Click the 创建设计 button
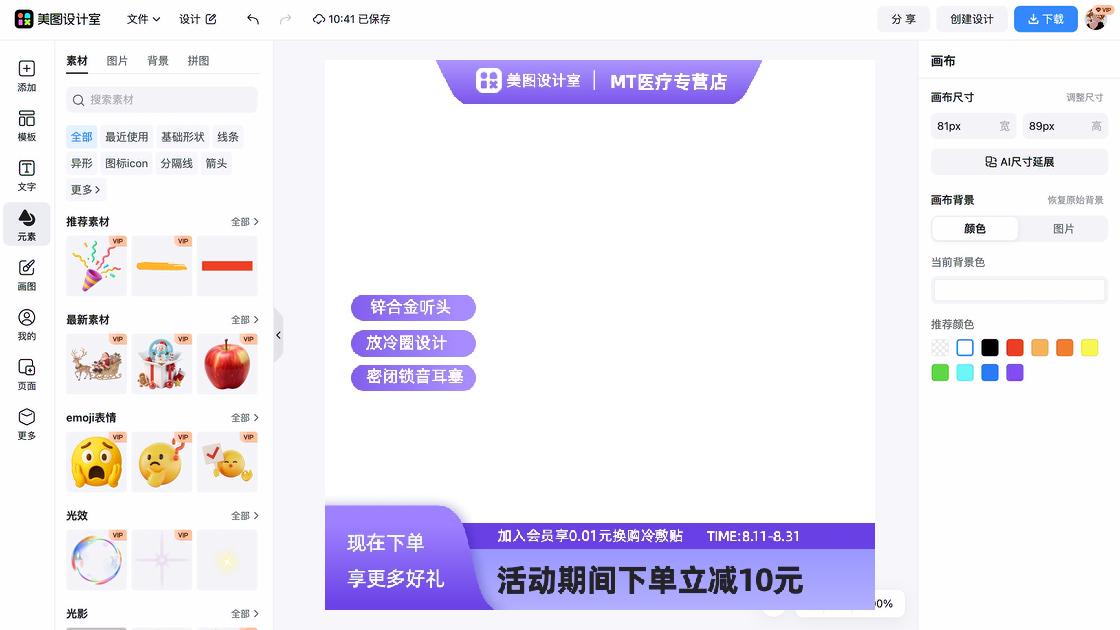Screen dimensions: 1120x630 click(971, 19)
